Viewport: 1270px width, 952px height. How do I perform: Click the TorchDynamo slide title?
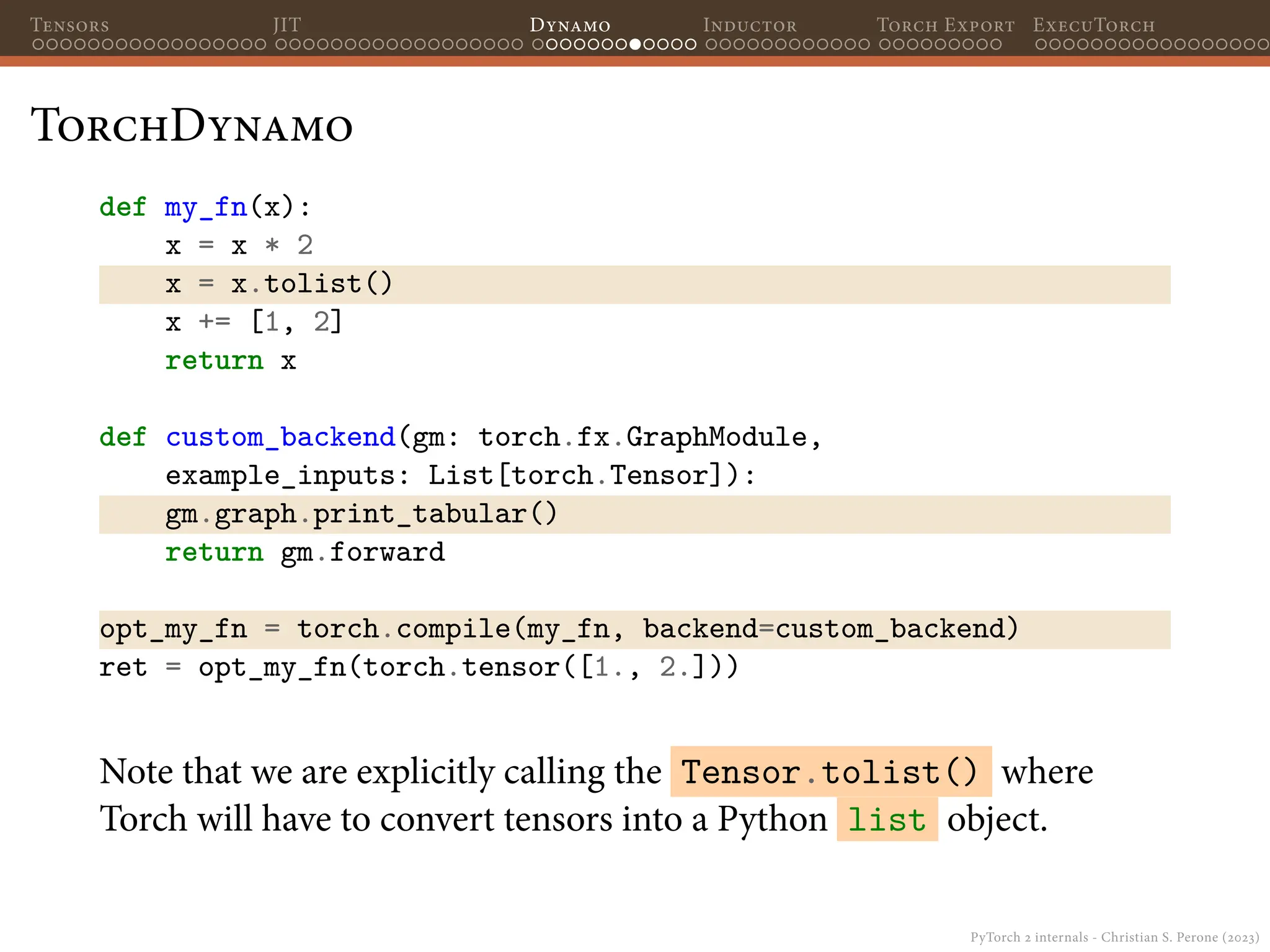[192, 126]
